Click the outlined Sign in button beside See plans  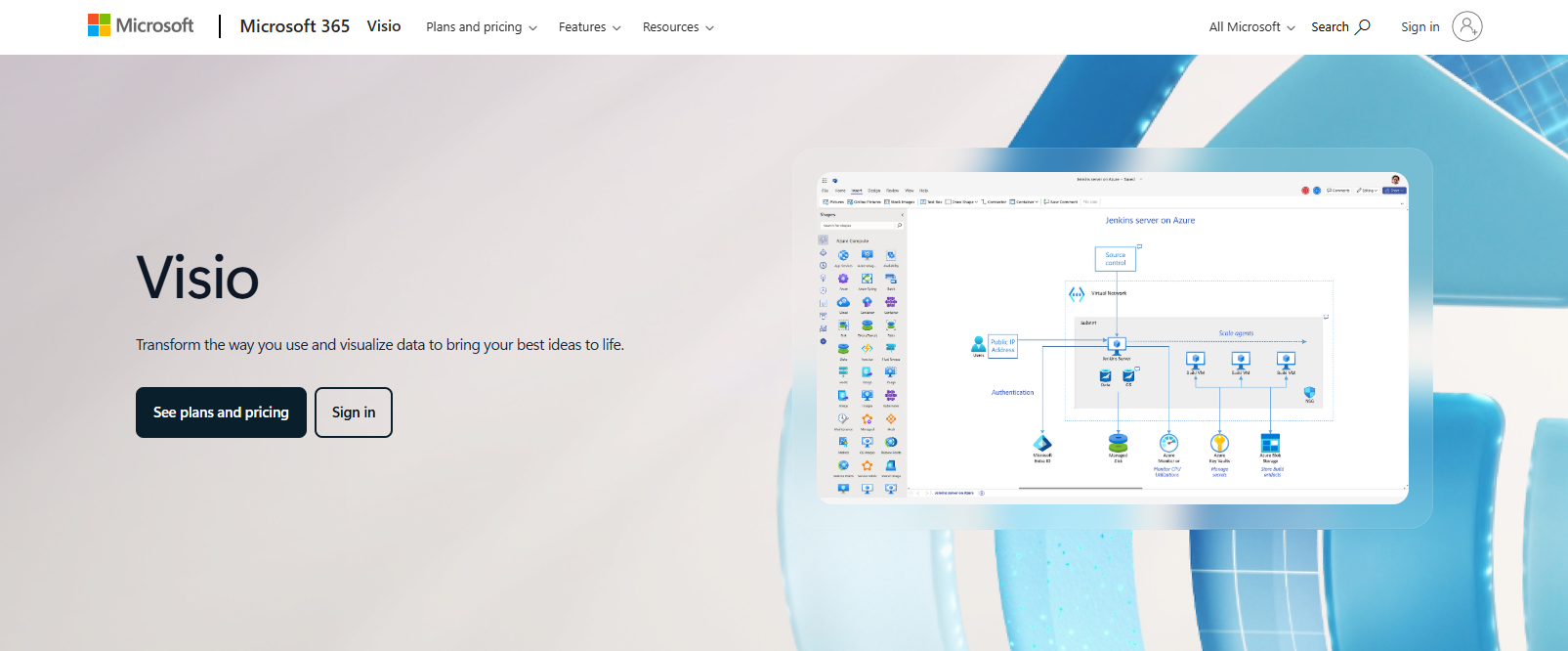[354, 412]
